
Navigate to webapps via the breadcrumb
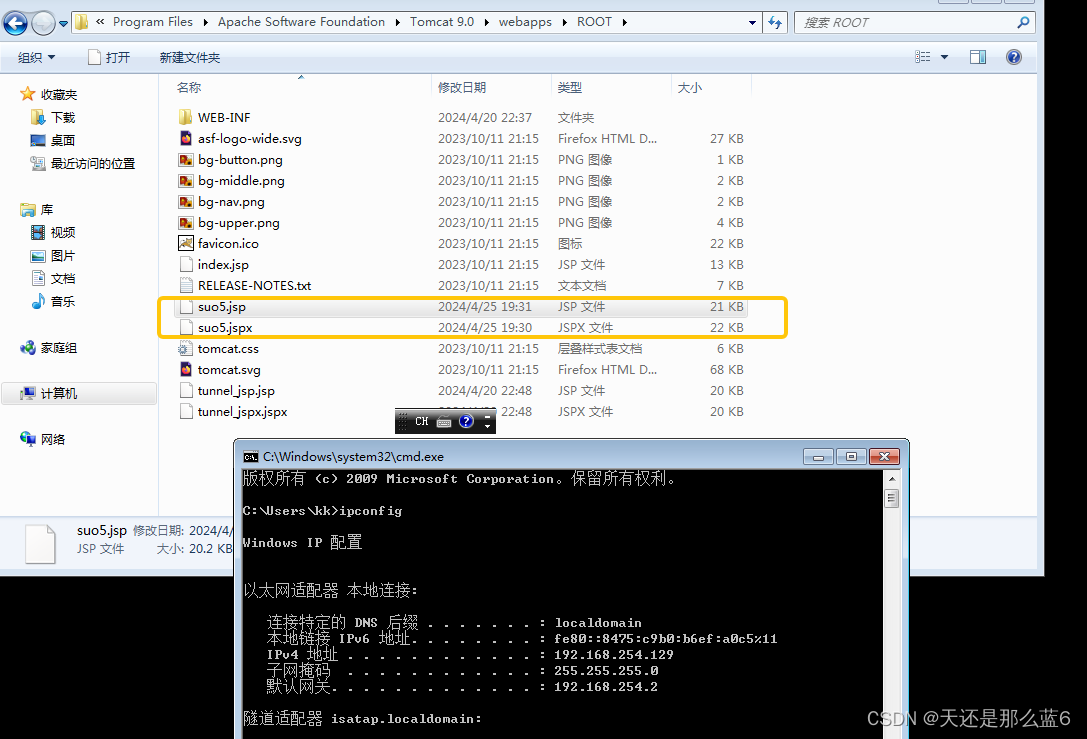point(525,21)
